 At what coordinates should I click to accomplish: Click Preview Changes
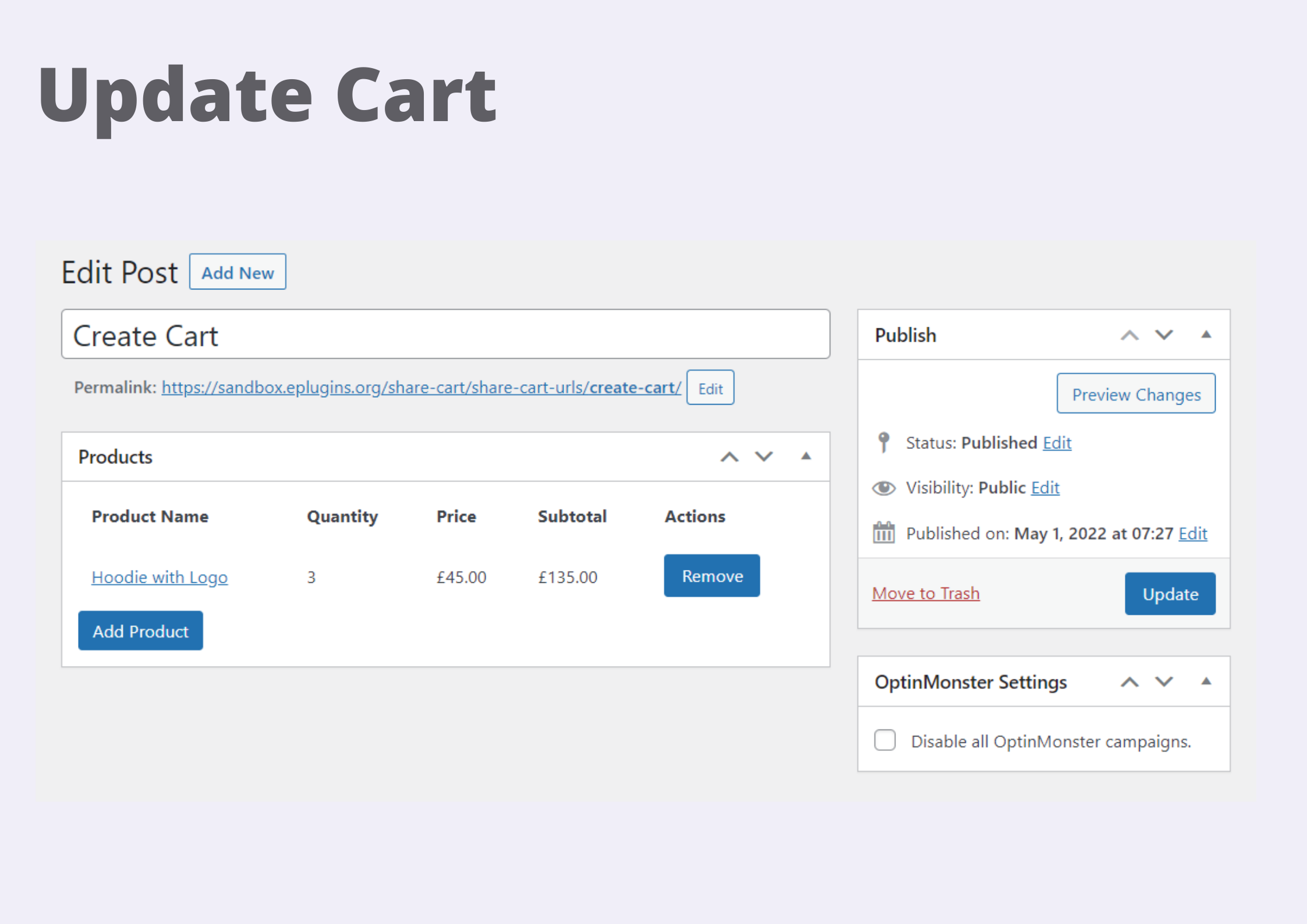pyautogui.click(x=1135, y=394)
